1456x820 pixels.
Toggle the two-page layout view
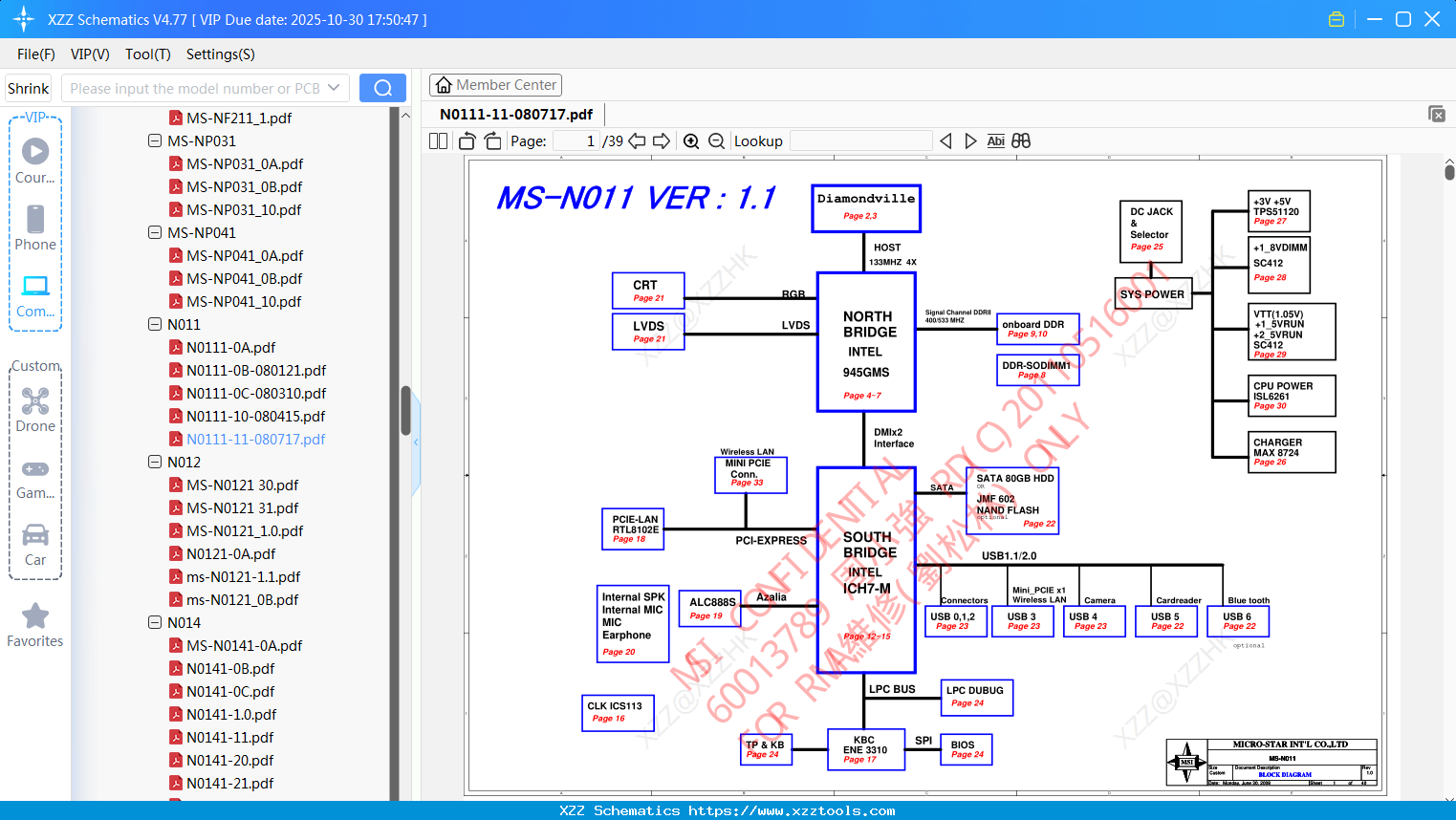point(438,141)
